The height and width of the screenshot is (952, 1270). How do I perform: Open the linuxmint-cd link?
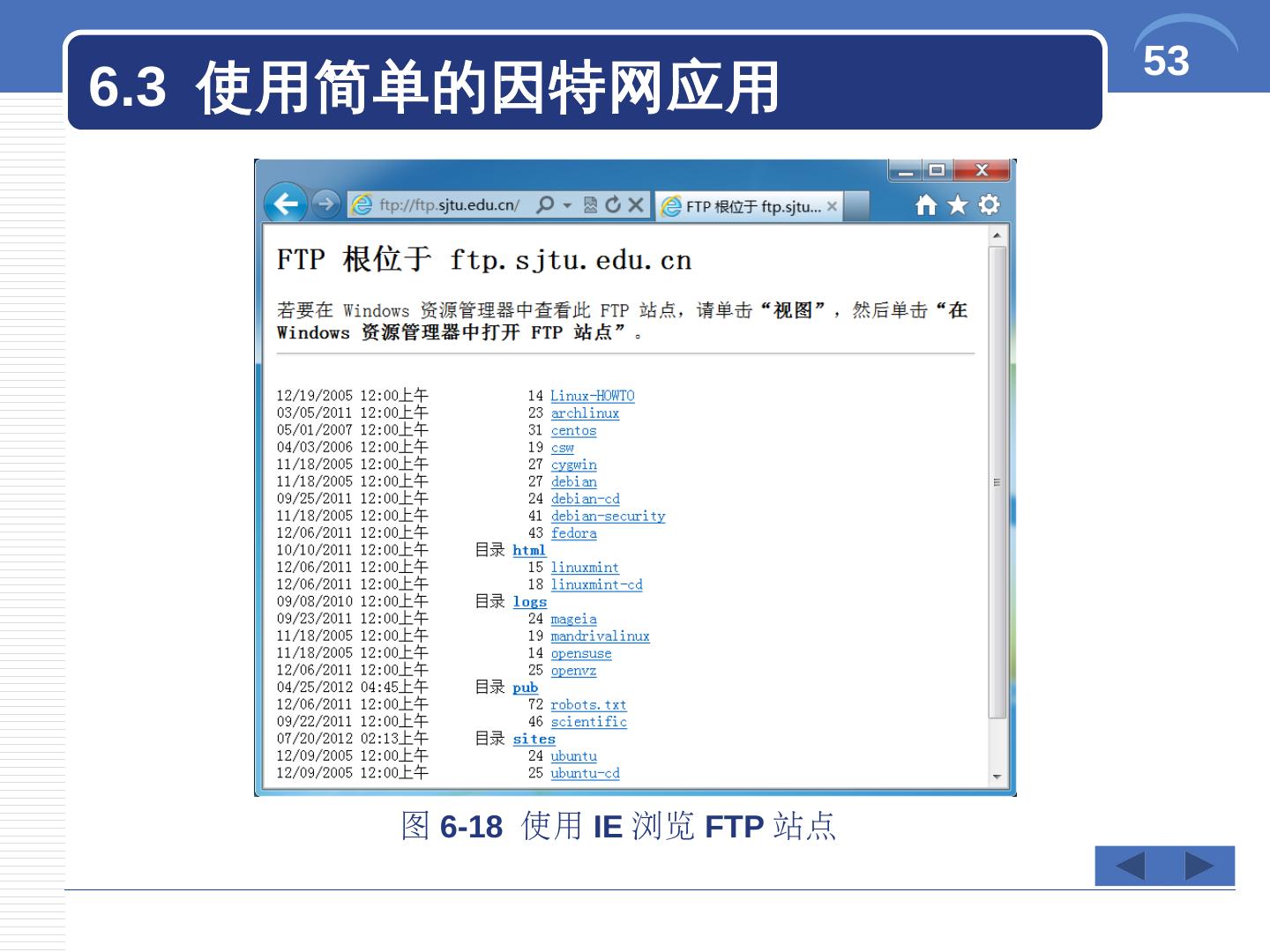596,584
